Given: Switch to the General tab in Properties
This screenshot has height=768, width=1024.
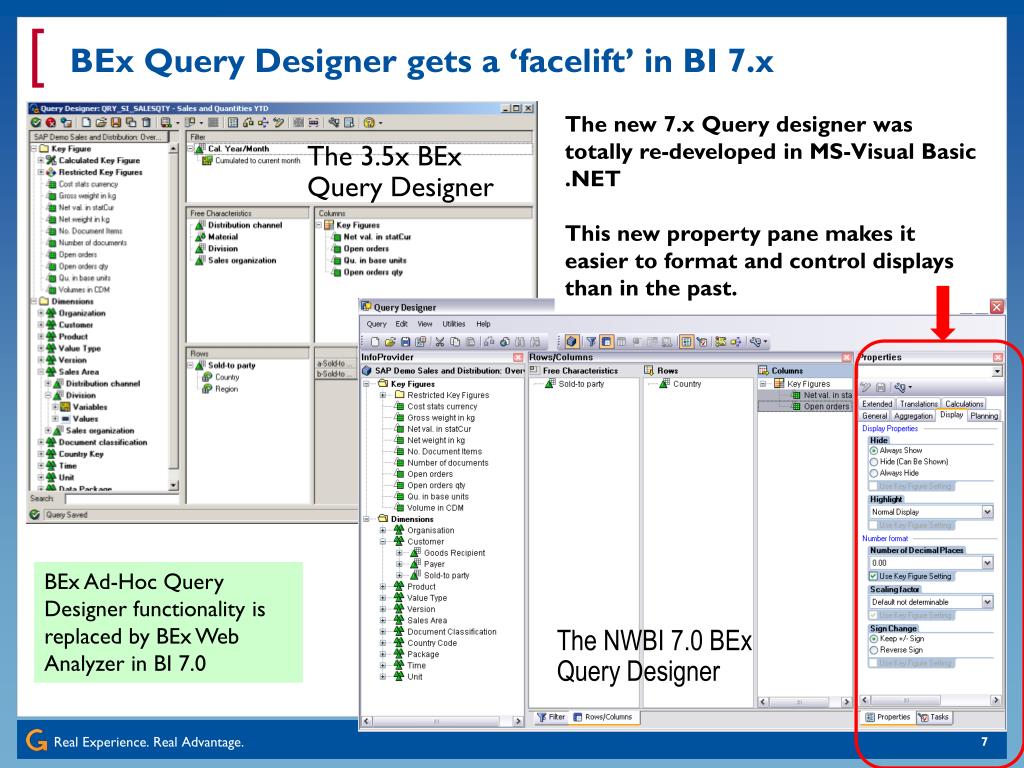Looking at the screenshot, I should pos(874,416).
